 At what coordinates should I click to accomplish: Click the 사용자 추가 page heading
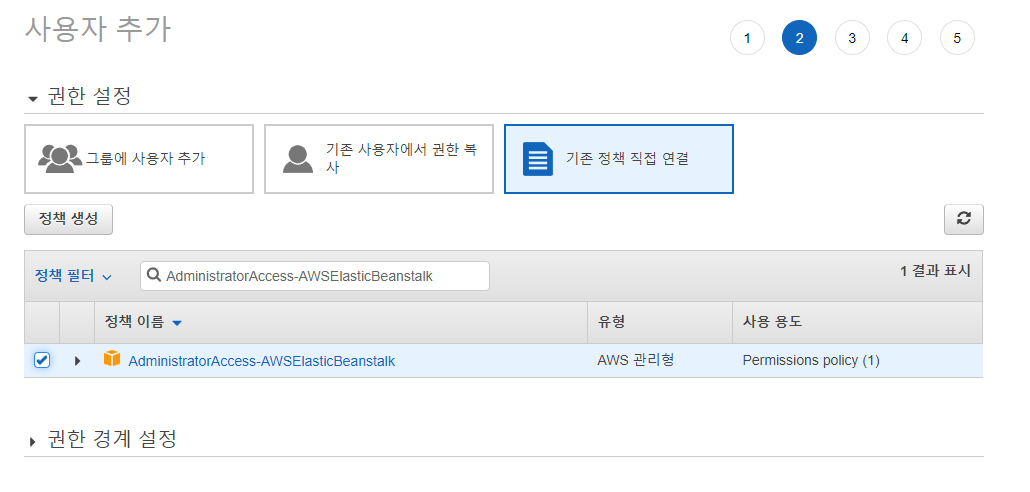[98, 30]
